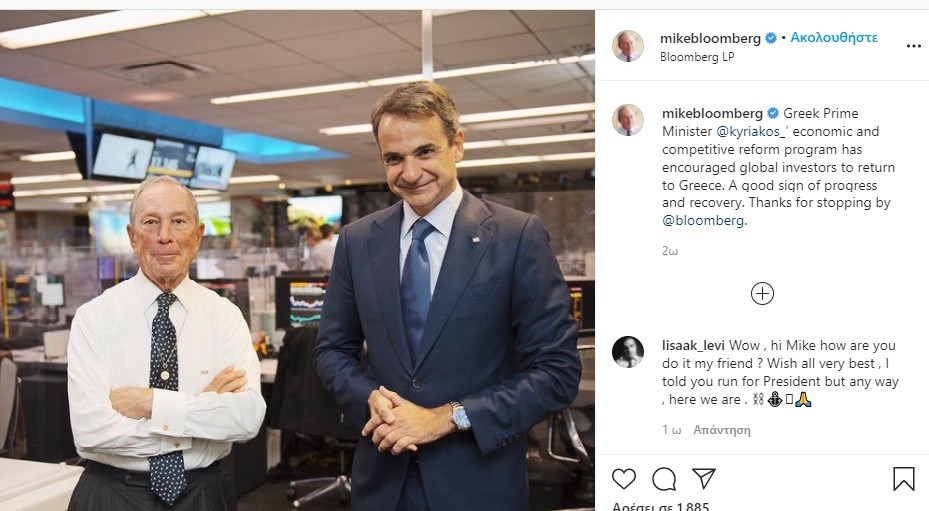Open lisaak_levi username link

coord(693,345)
